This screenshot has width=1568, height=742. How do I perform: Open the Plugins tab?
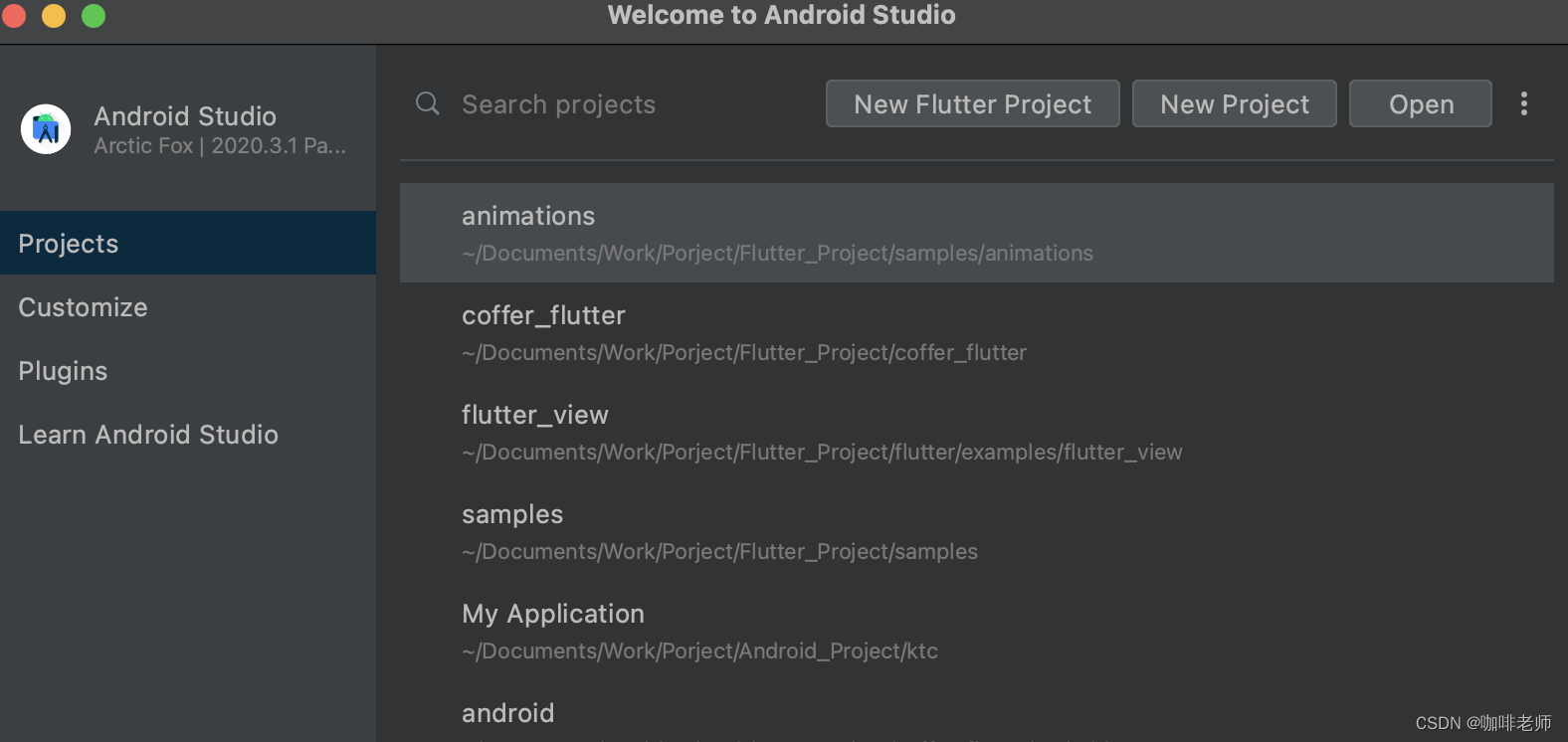(x=188, y=370)
